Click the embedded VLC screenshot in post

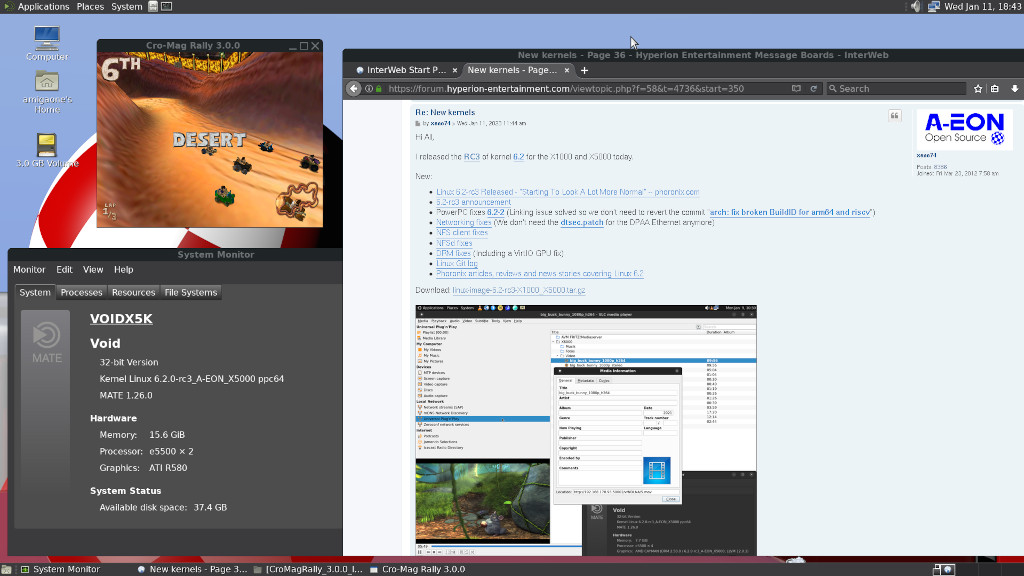[x=586, y=430]
